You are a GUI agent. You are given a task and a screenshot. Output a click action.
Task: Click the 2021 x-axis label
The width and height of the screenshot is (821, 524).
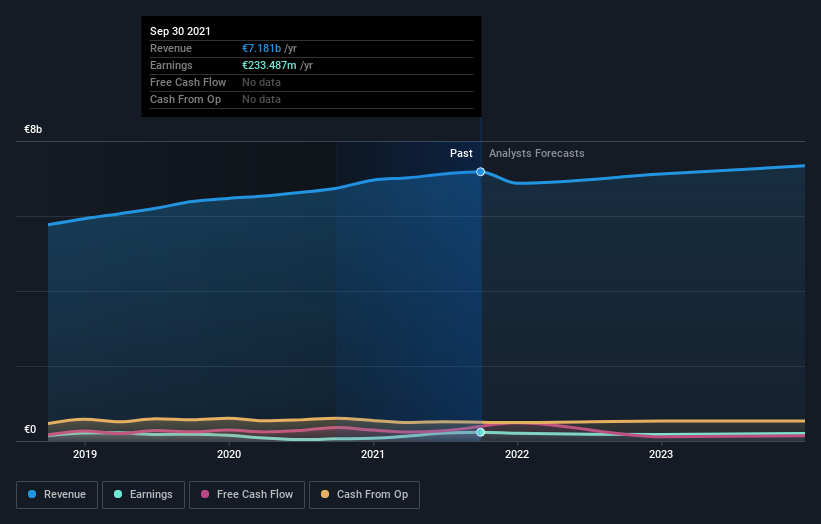(x=373, y=454)
